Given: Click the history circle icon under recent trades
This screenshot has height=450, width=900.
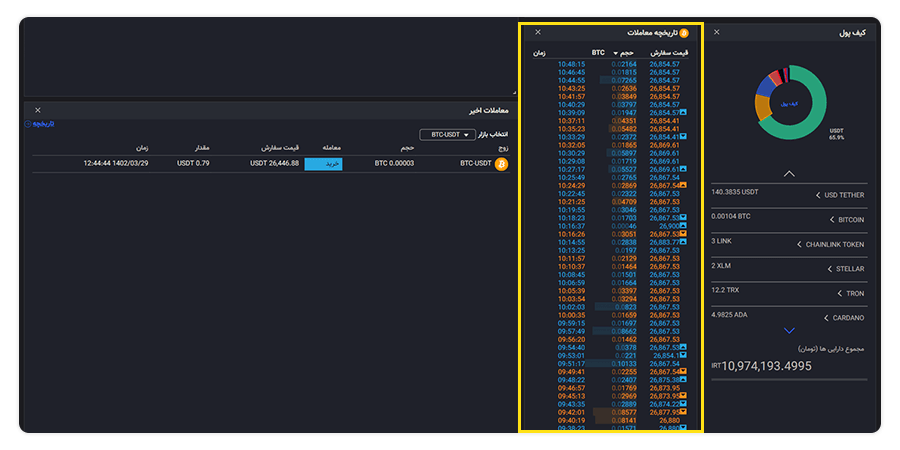Looking at the screenshot, I should pyautogui.click(x=27, y=124).
